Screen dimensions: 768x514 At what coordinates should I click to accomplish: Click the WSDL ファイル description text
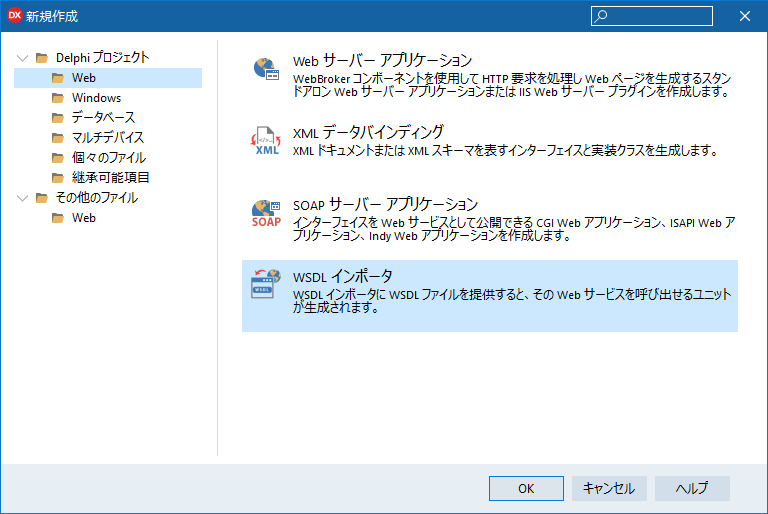coord(512,301)
